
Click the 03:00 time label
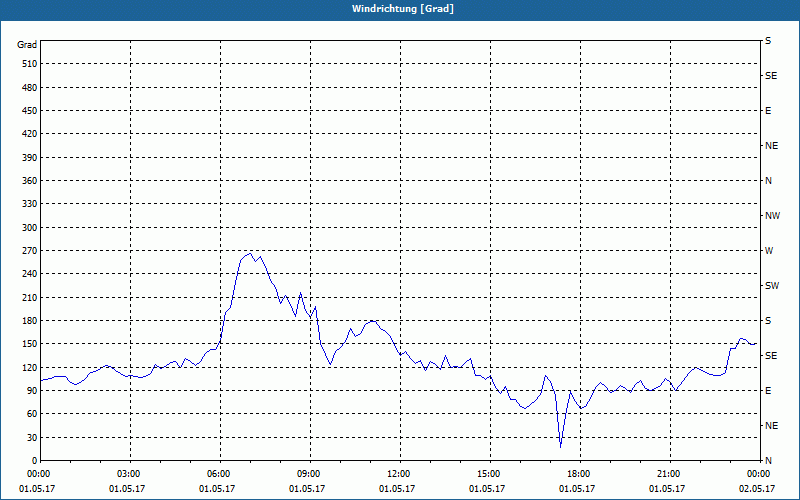(131, 474)
